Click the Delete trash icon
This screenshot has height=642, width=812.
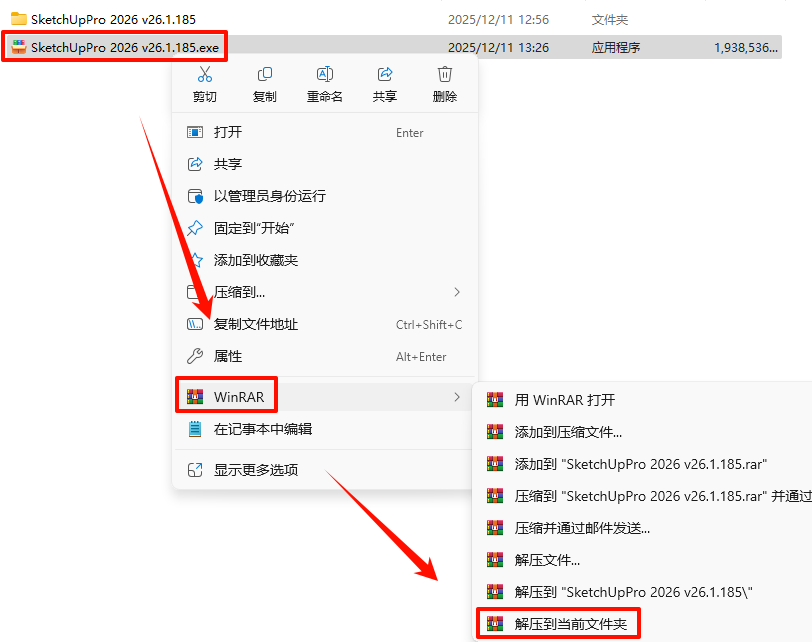(445, 75)
